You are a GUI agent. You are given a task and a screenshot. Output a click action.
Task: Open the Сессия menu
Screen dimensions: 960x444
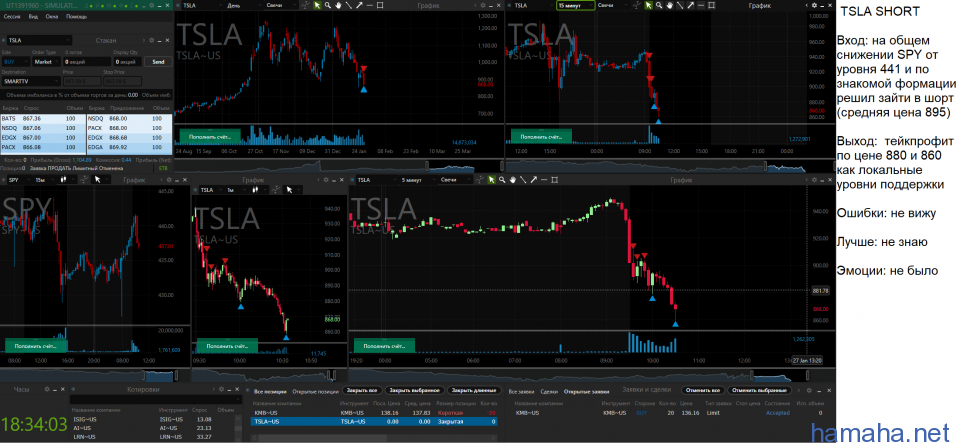(x=13, y=17)
